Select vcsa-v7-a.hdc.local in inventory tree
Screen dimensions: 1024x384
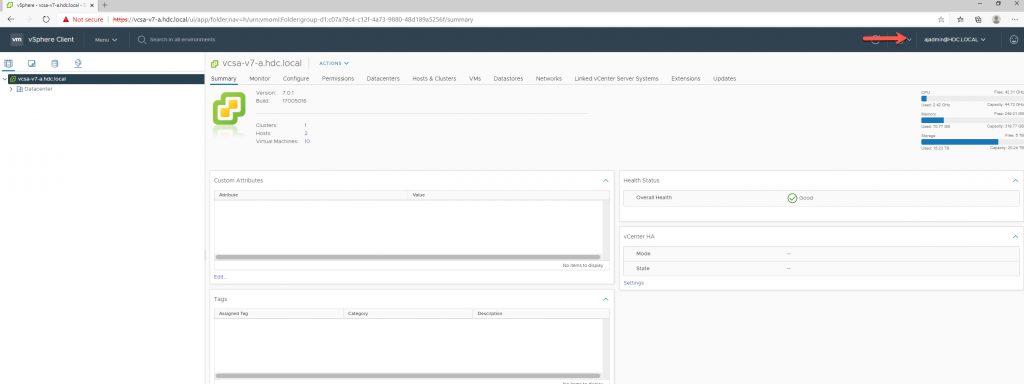(x=42, y=79)
